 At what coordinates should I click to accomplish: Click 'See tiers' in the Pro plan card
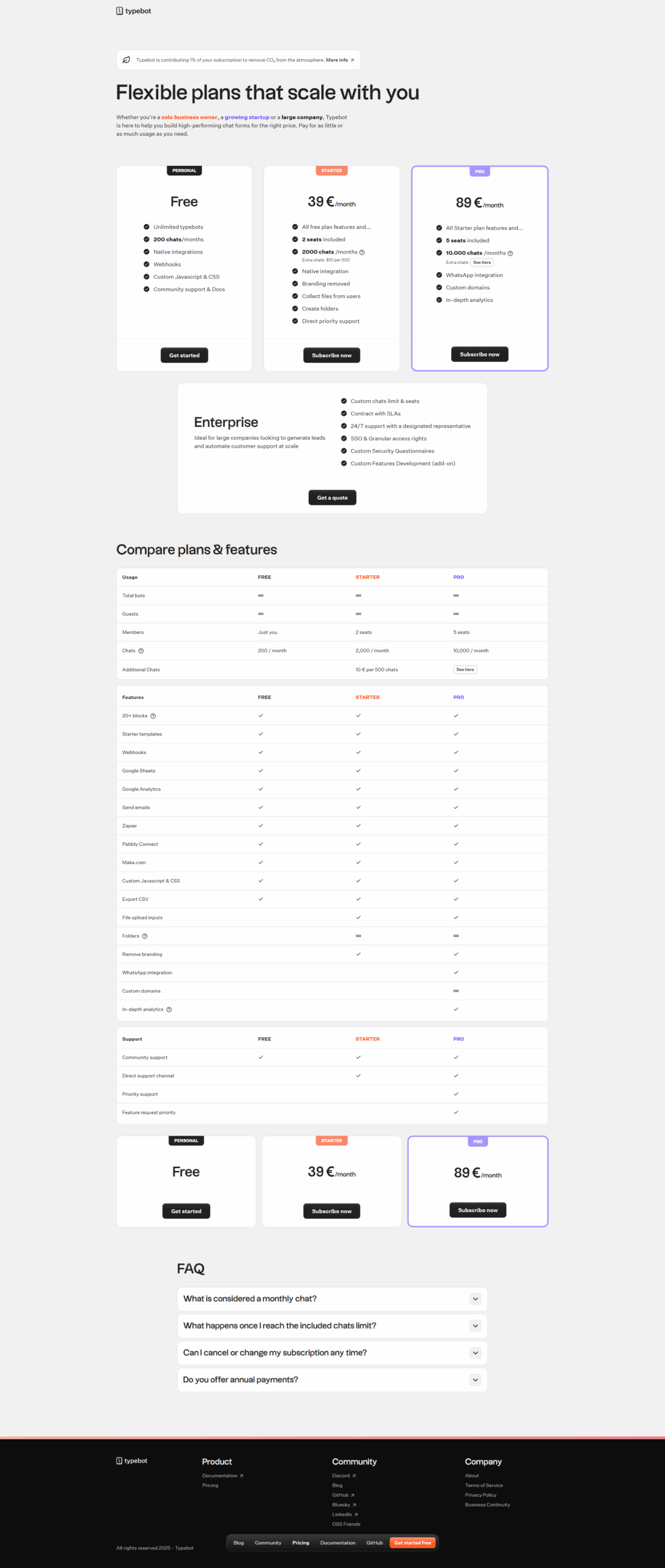(x=482, y=263)
